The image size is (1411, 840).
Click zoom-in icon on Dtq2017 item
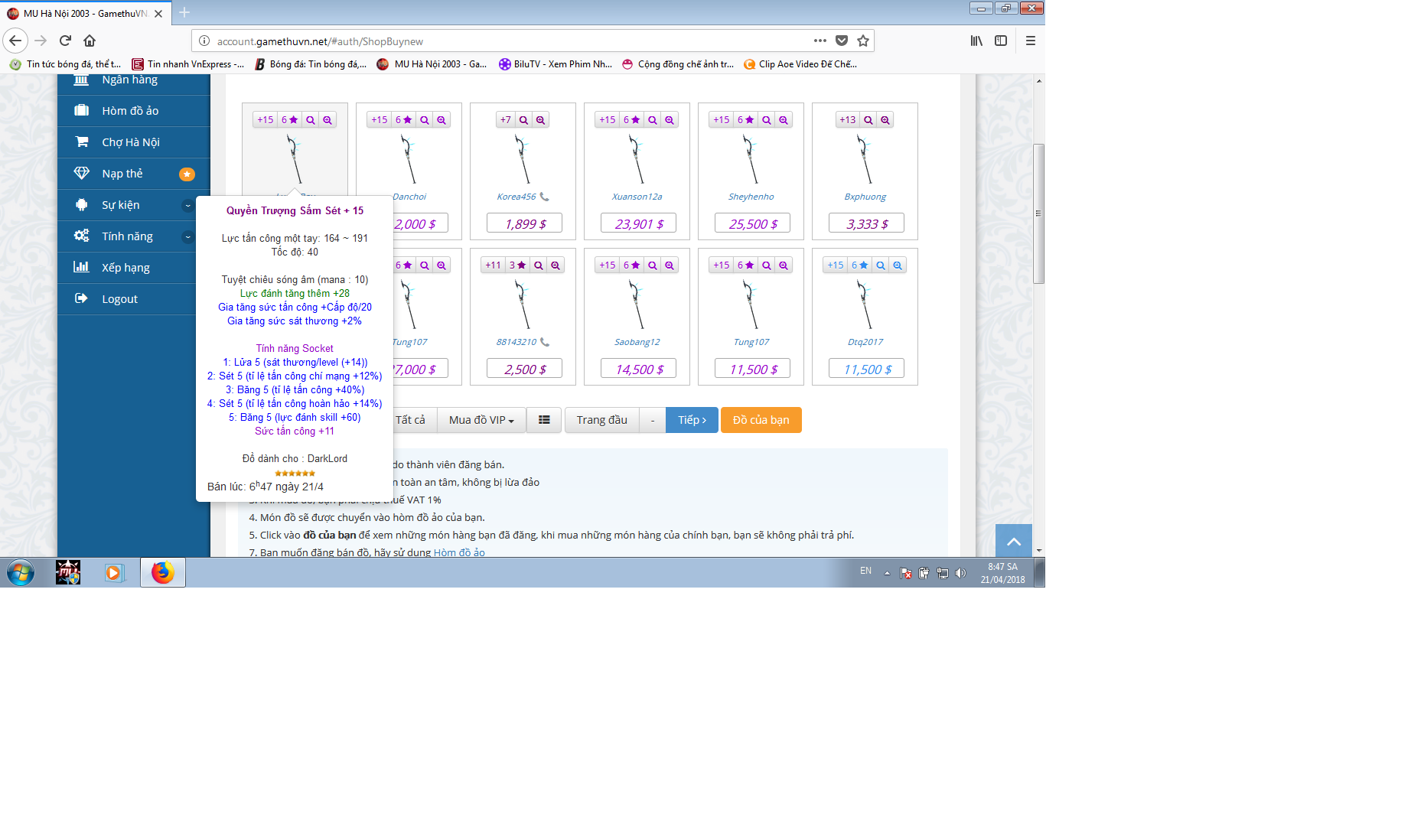coord(898,265)
